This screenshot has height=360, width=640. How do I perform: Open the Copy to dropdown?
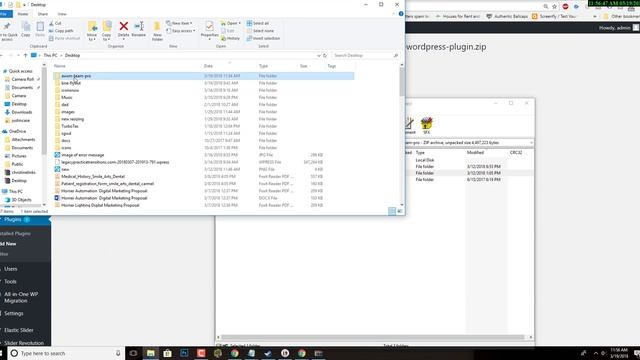[107, 37]
